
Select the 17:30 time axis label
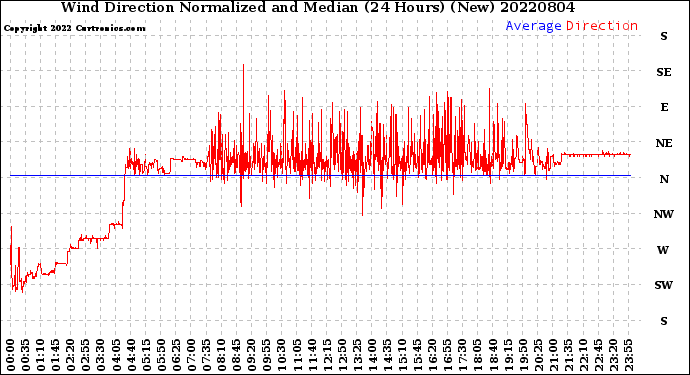coord(462,355)
